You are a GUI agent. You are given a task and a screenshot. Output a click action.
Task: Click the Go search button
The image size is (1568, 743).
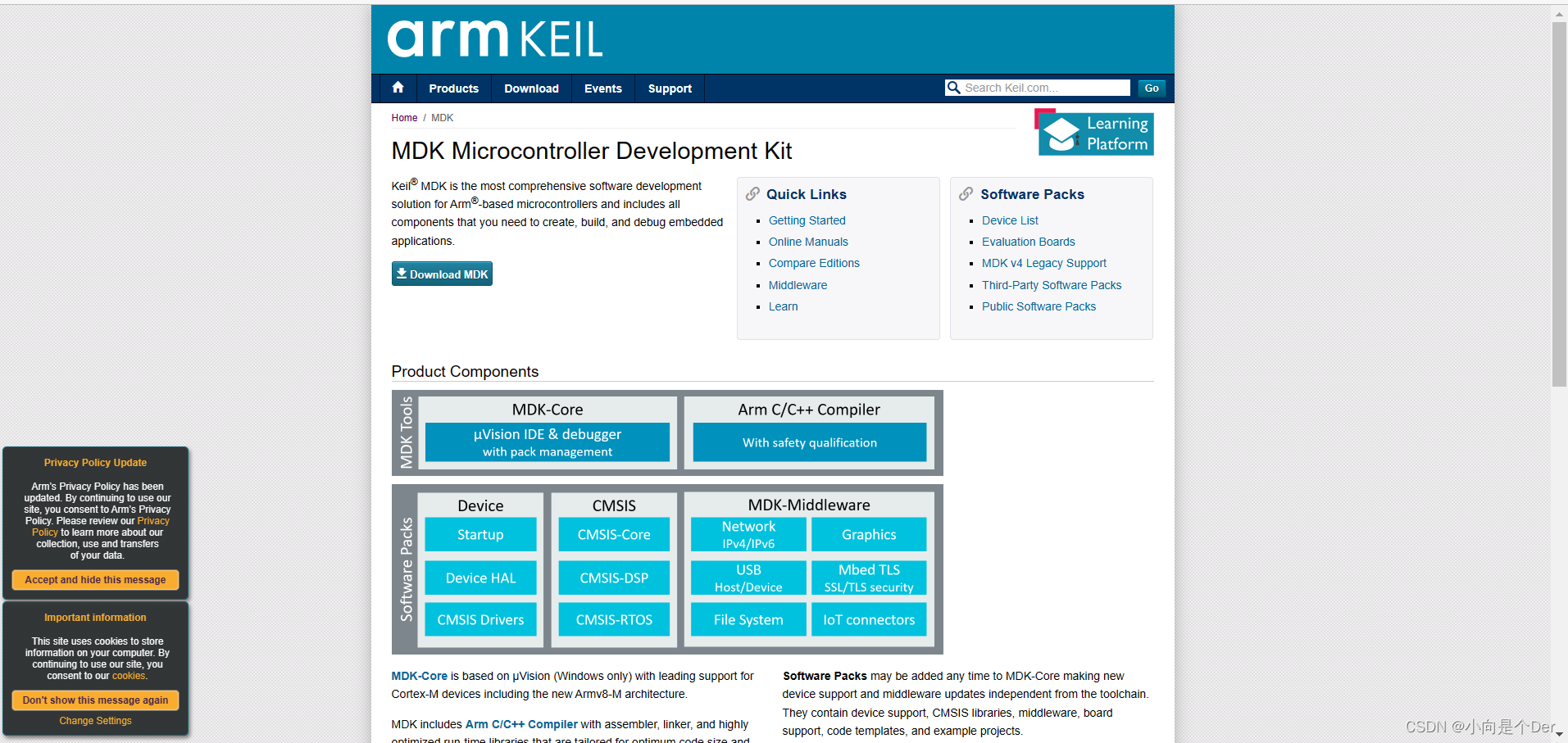pyautogui.click(x=1152, y=88)
